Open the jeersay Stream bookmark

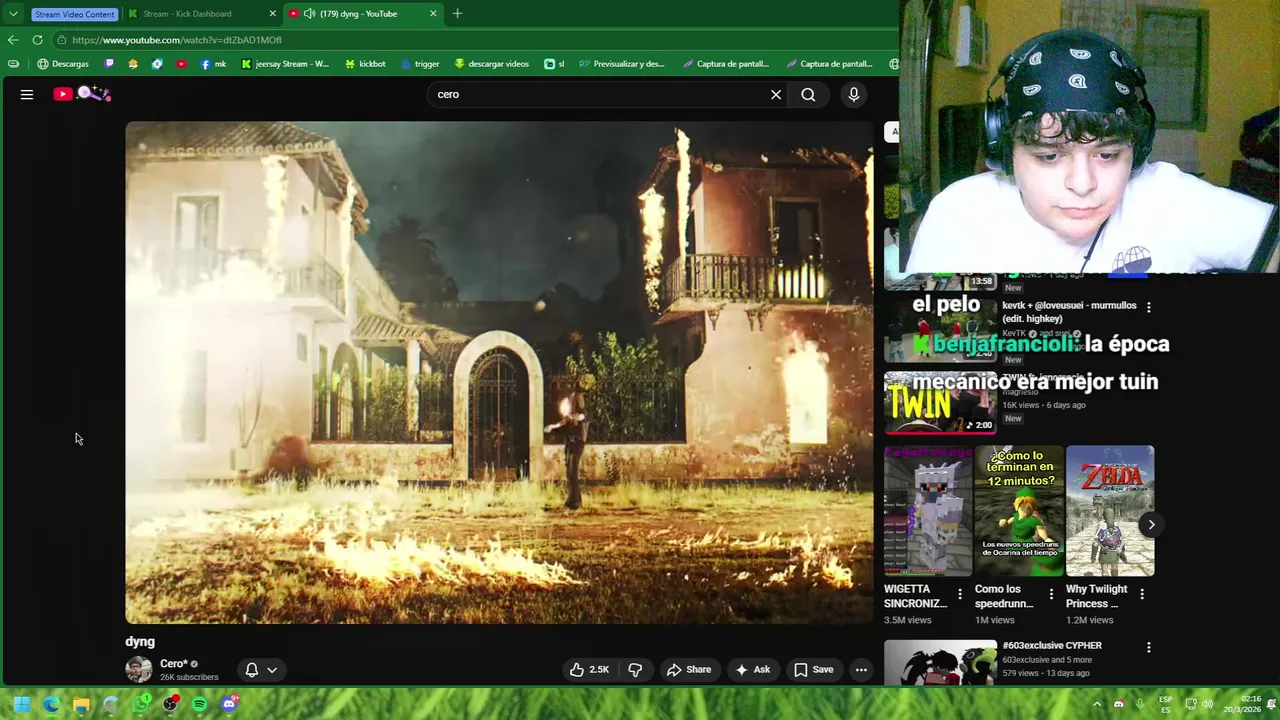point(285,64)
